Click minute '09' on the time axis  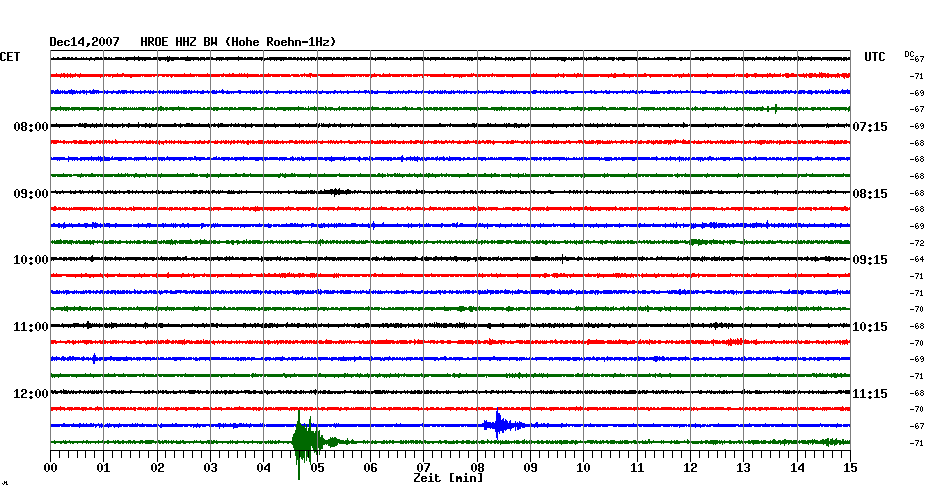(530, 468)
